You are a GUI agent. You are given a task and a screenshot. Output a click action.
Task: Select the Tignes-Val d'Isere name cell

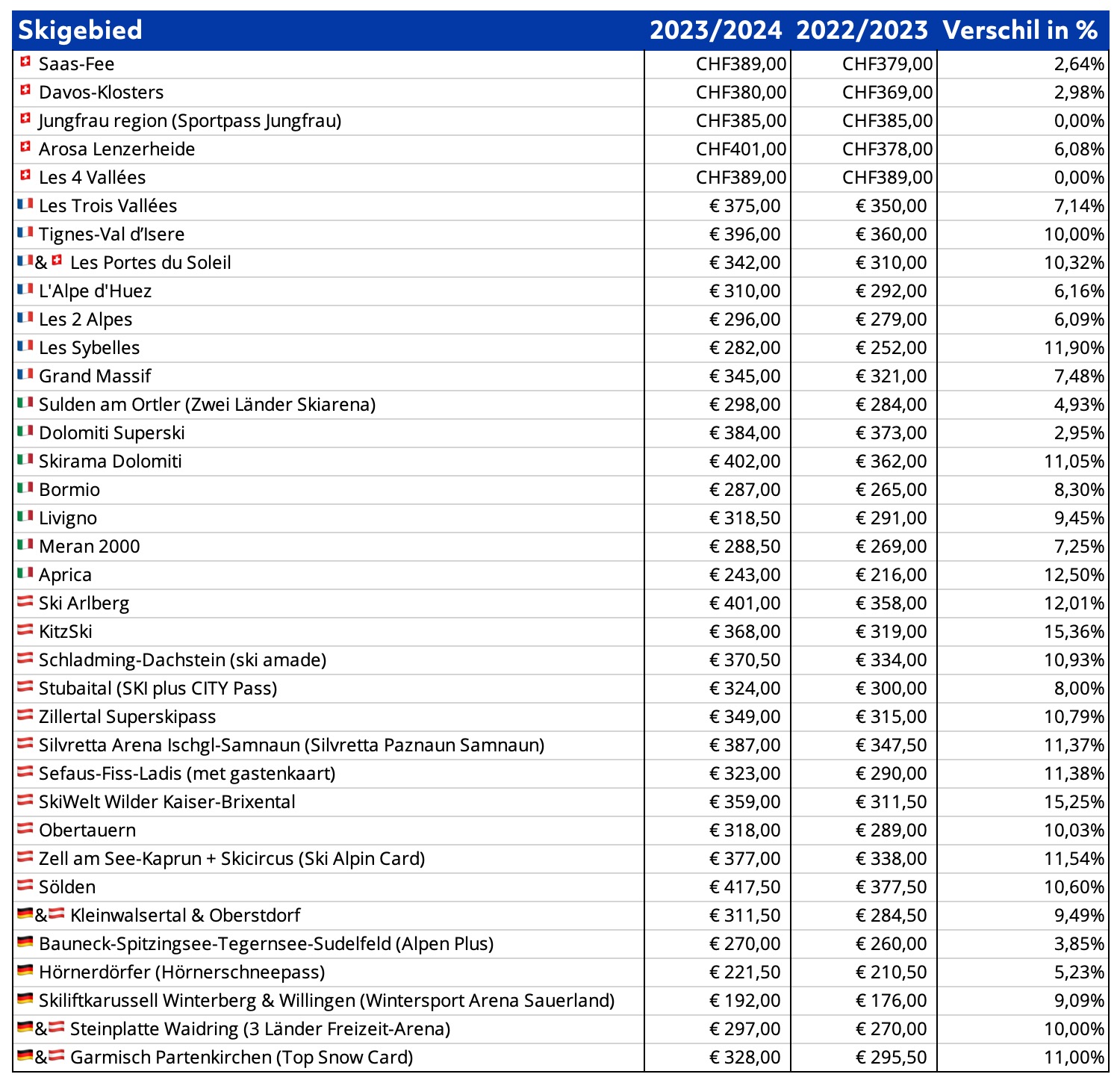(329, 235)
